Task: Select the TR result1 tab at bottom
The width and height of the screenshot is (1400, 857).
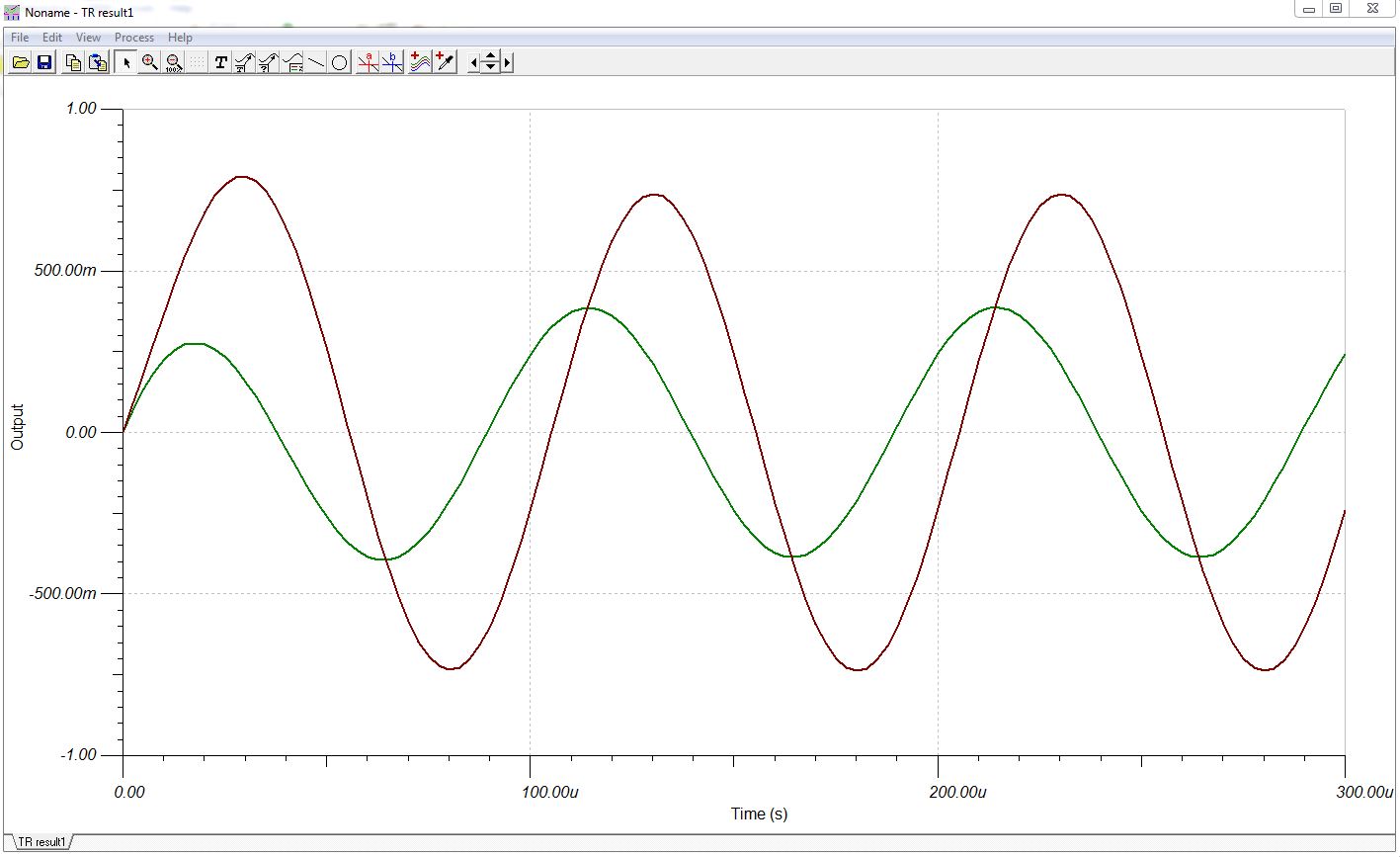Action: point(41,842)
